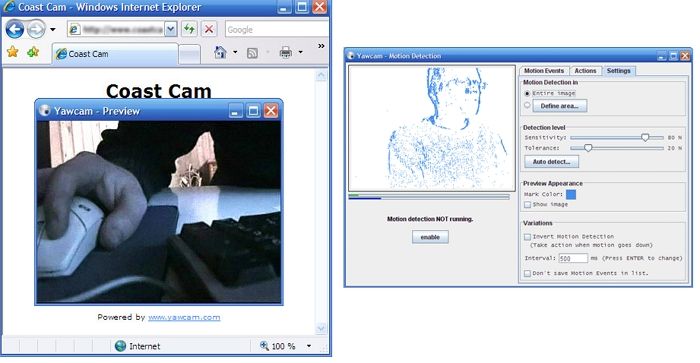Viewport: 700px width, 363px height.
Task: Click the red Stop loading icon
Action: pos(208,29)
